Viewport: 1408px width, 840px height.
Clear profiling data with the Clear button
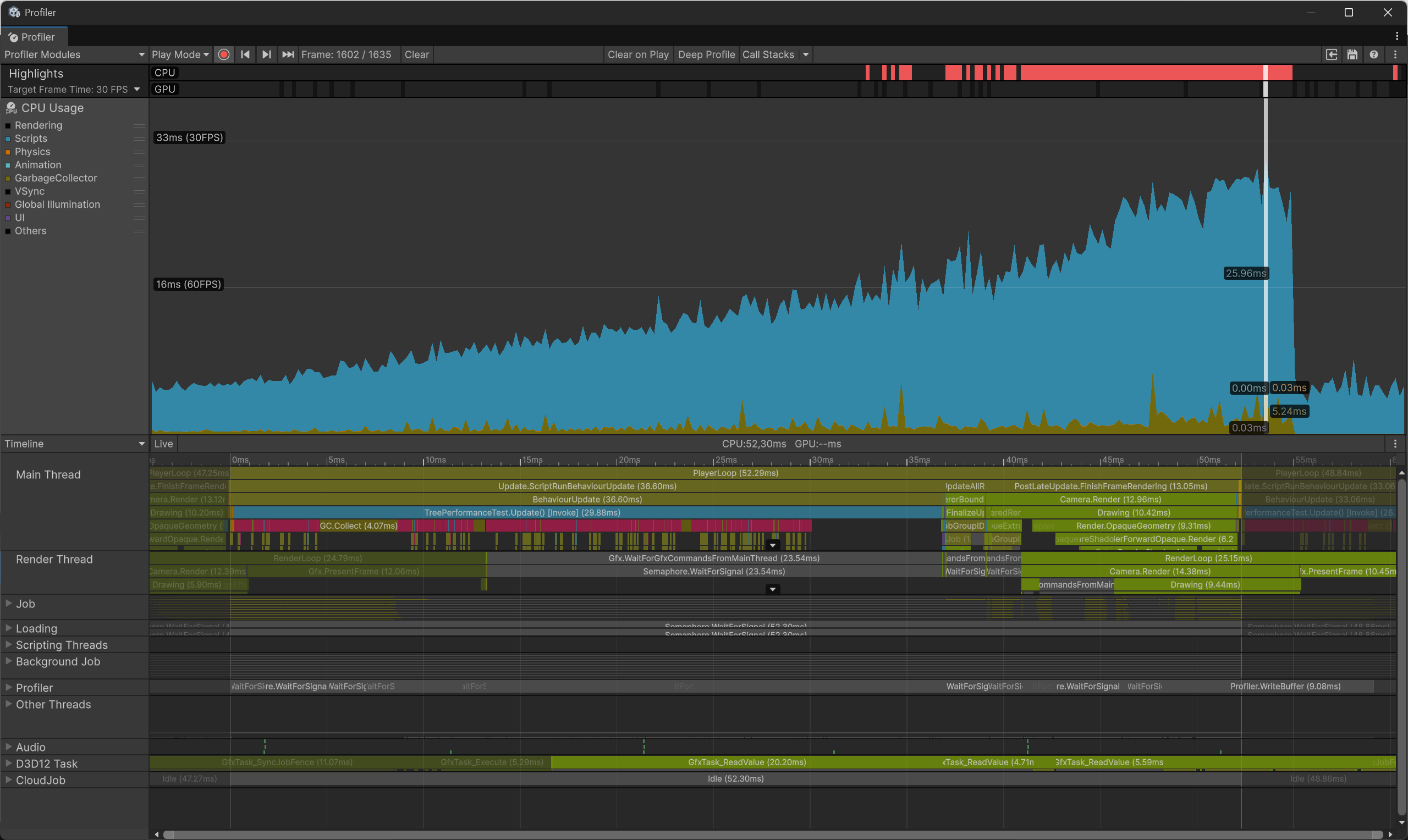point(416,54)
